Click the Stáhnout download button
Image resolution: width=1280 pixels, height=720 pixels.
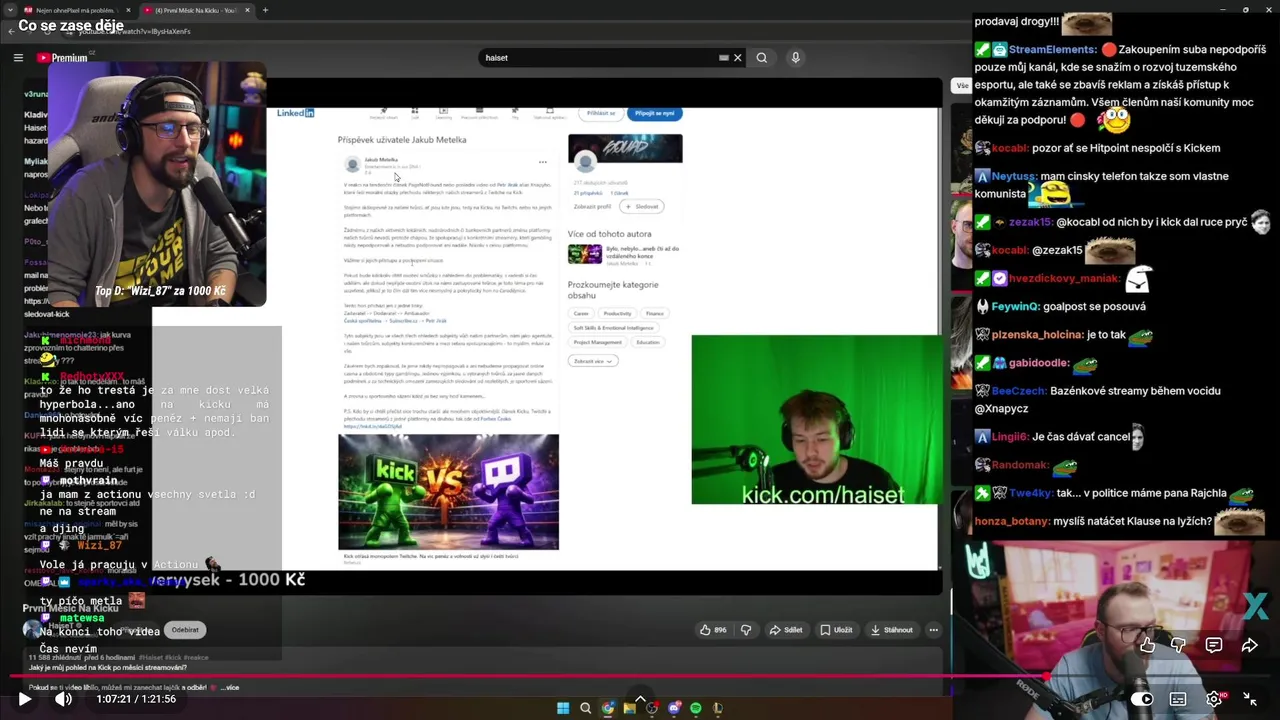point(892,630)
